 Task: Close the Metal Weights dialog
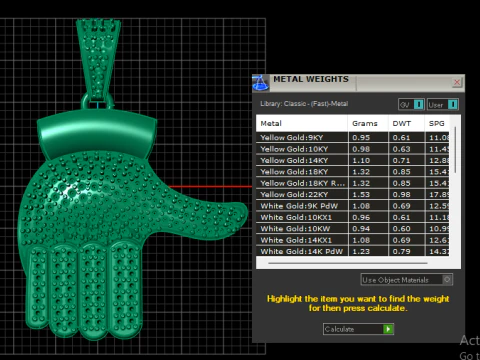coord(457,82)
